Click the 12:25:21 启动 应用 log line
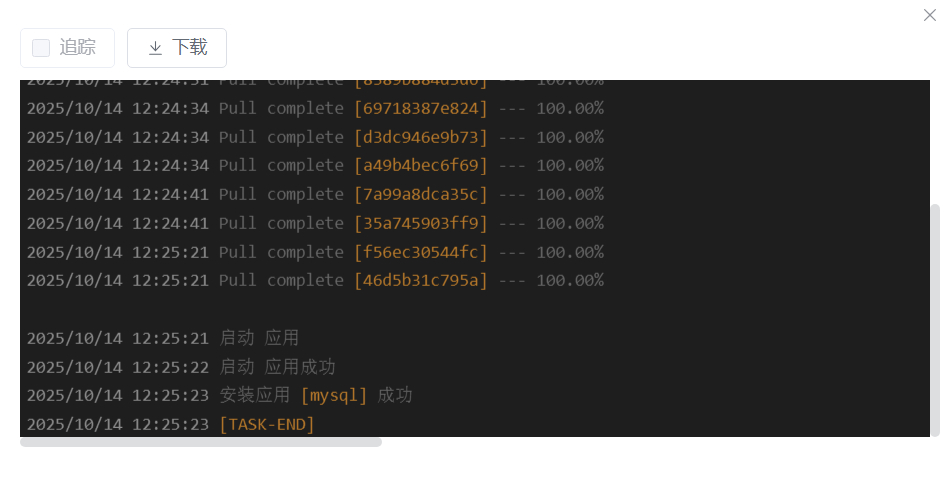950x479 pixels. [162, 338]
